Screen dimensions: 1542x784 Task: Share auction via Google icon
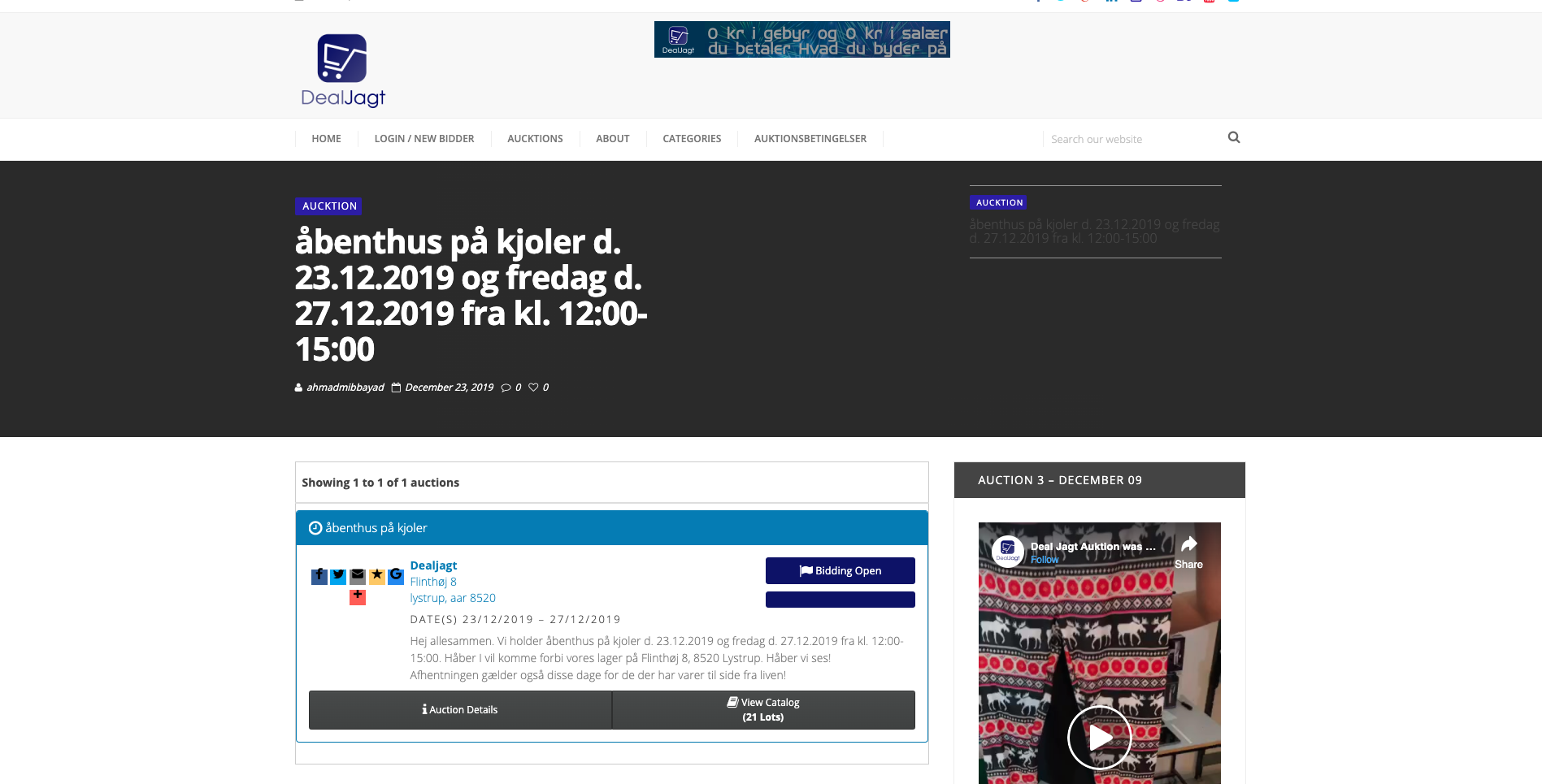396,576
